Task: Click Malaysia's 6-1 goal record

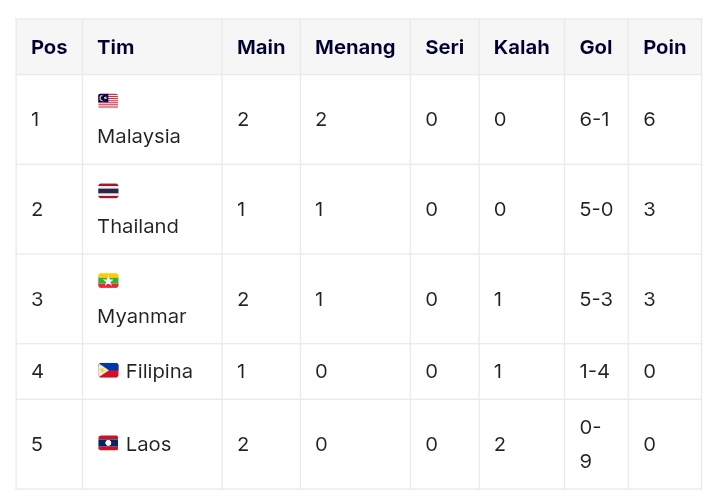Action: (595, 119)
